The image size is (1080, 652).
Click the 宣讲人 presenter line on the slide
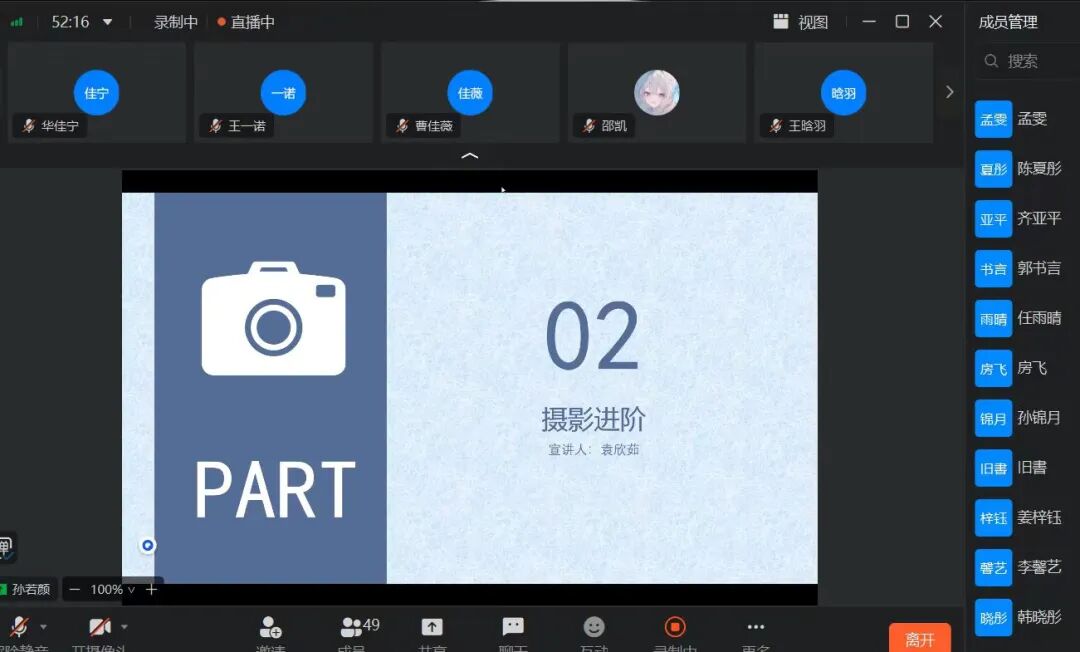[593, 450]
